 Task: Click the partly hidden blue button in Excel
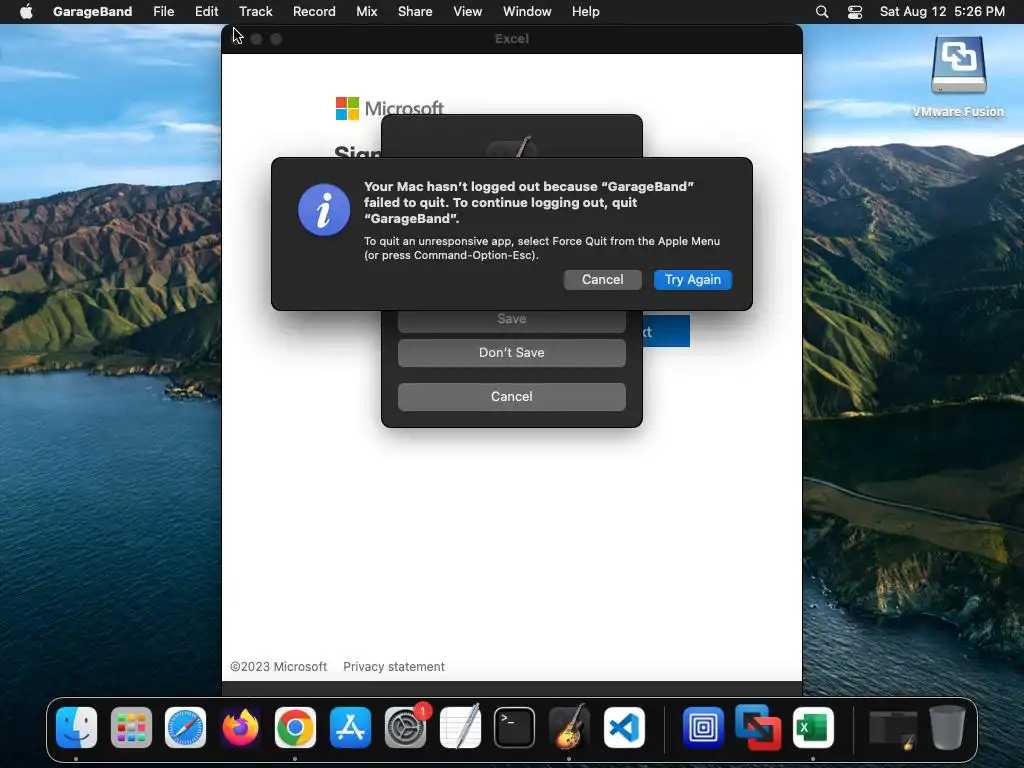pos(665,331)
